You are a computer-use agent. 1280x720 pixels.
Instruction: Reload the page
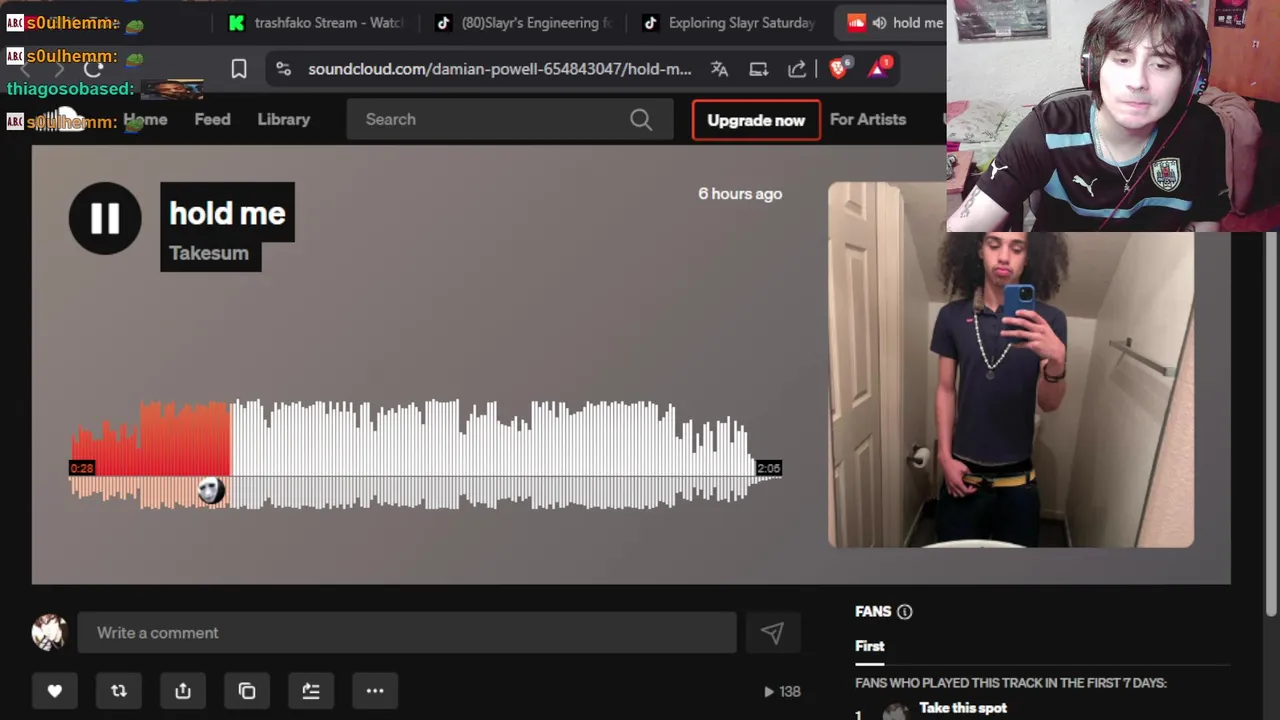pos(93,69)
